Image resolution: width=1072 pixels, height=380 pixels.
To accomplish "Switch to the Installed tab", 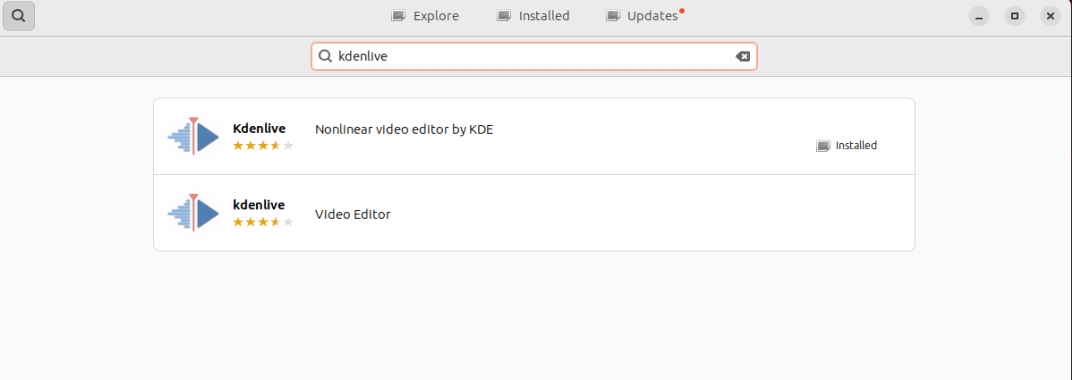I will (533, 16).
